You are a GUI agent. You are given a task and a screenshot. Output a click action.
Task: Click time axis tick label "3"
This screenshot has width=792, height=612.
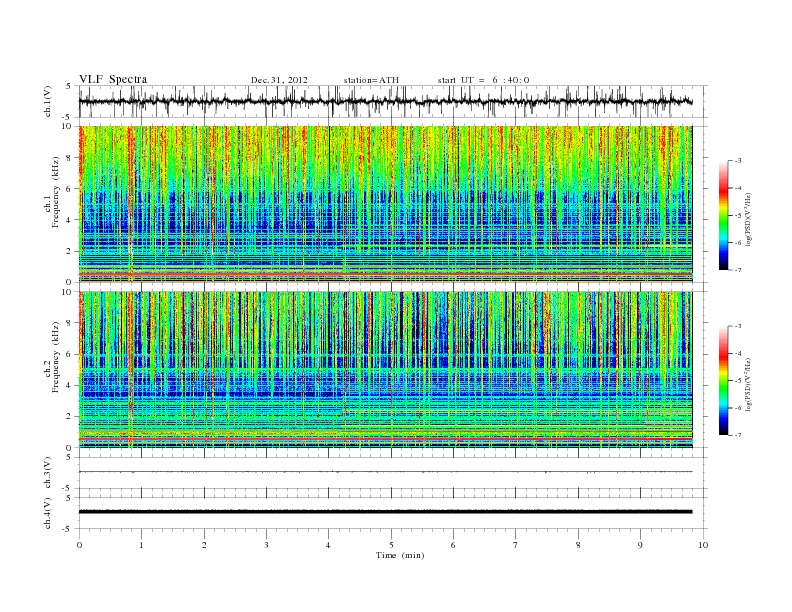(x=266, y=545)
